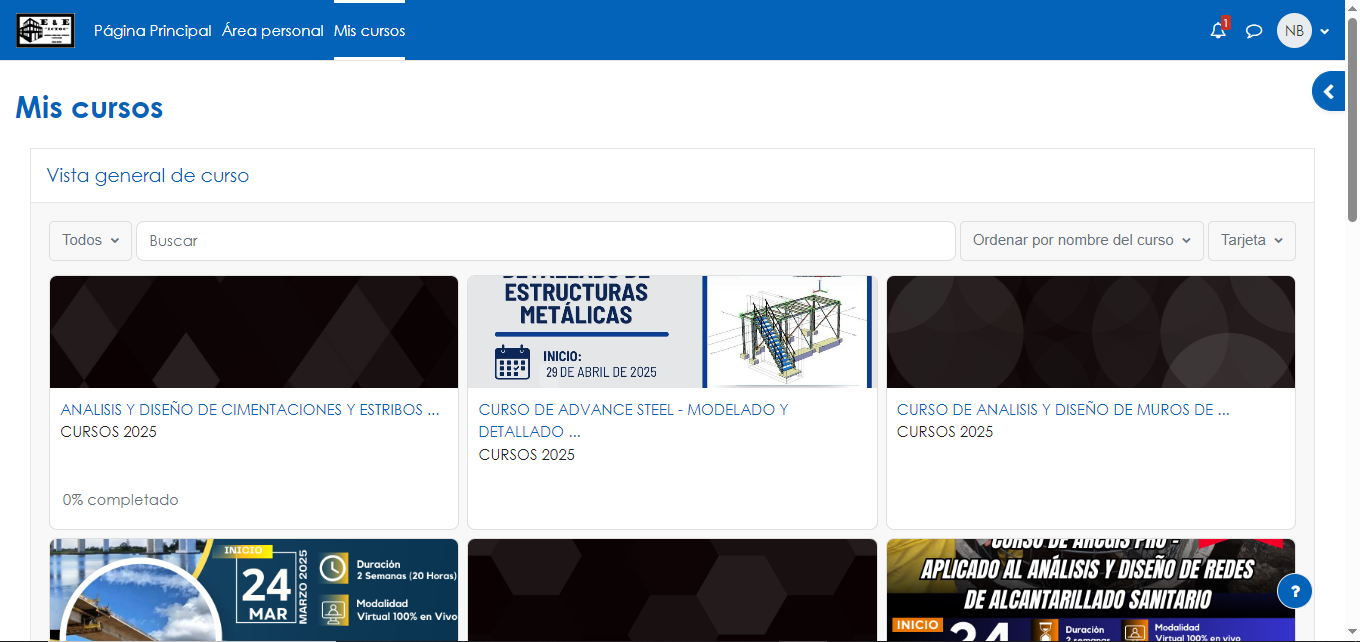The height and width of the screenshot is (642, 1360).
Task: Click the Alcantarillado Sanitario course banner
Action: pyautogui.click(x=1091, y=590)
